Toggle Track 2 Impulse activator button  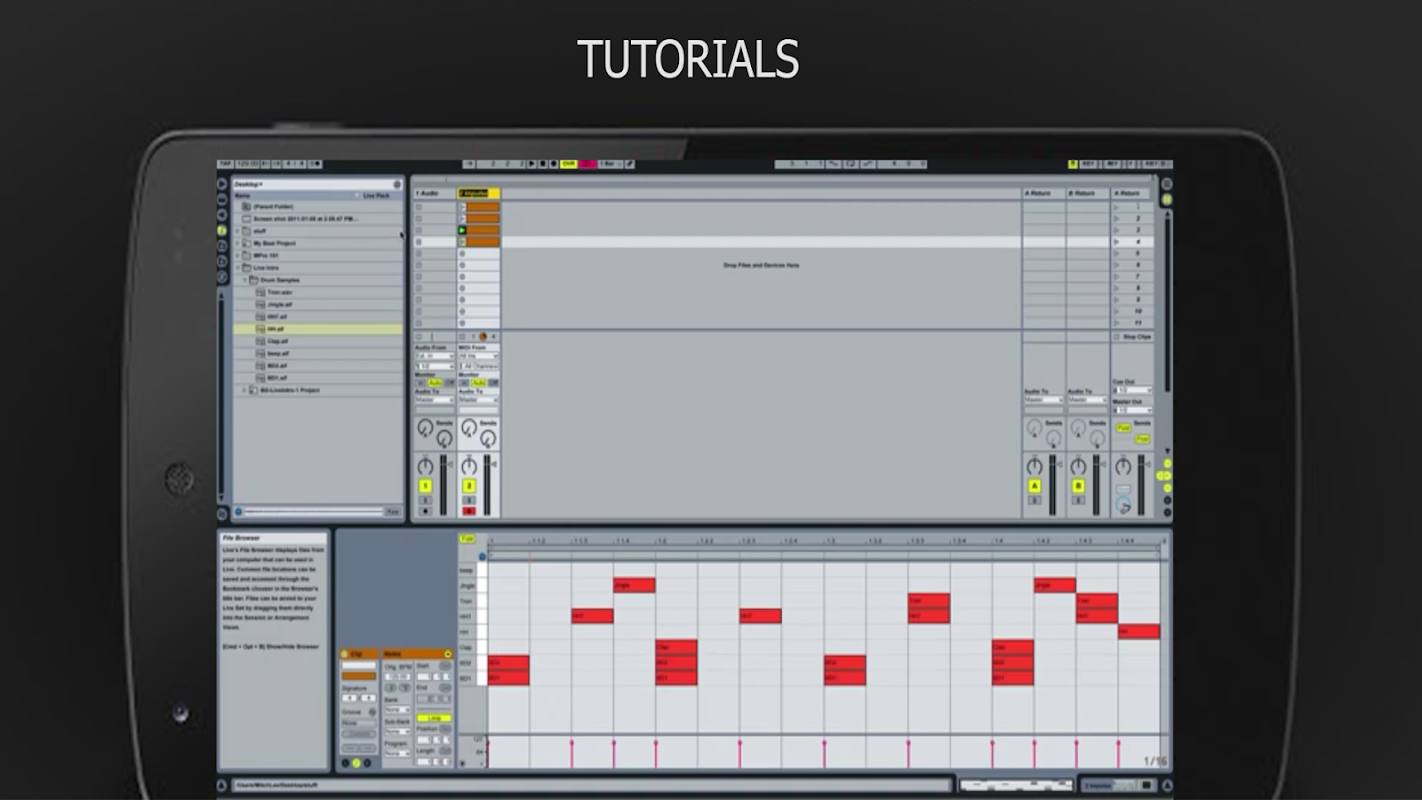pyautogui.click(x=469, y=486)
